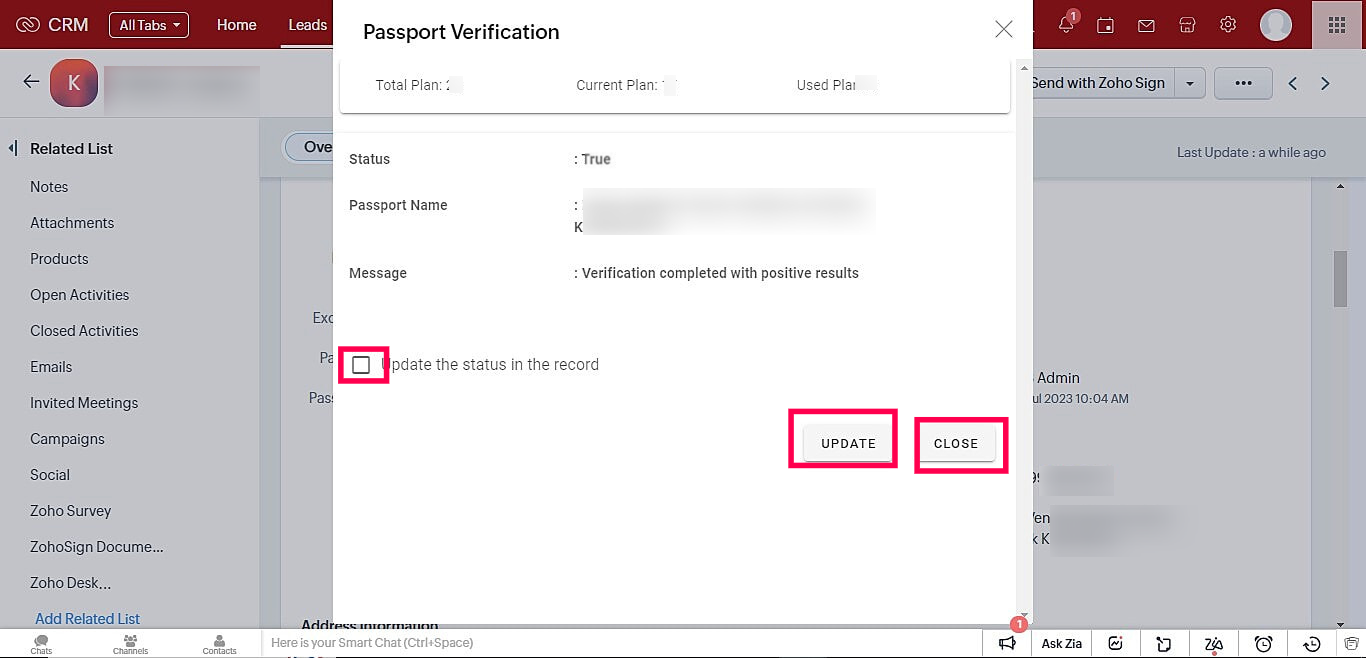Click the CLOSE button in dialog
The width and height of the screenshot is (1366, 658).
click(x=956, y=443)
